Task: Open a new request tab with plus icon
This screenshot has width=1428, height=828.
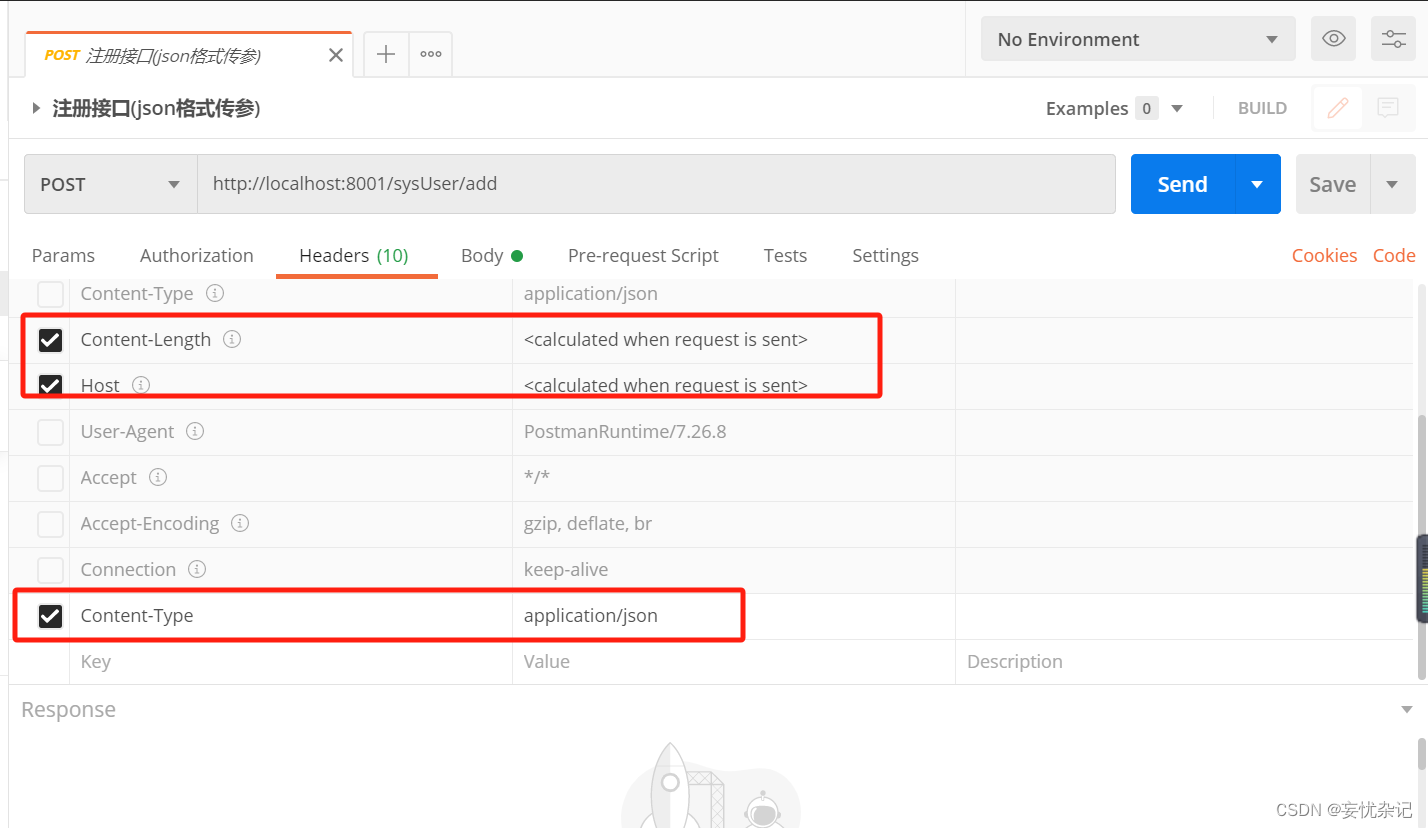Action: pos(386,55)
